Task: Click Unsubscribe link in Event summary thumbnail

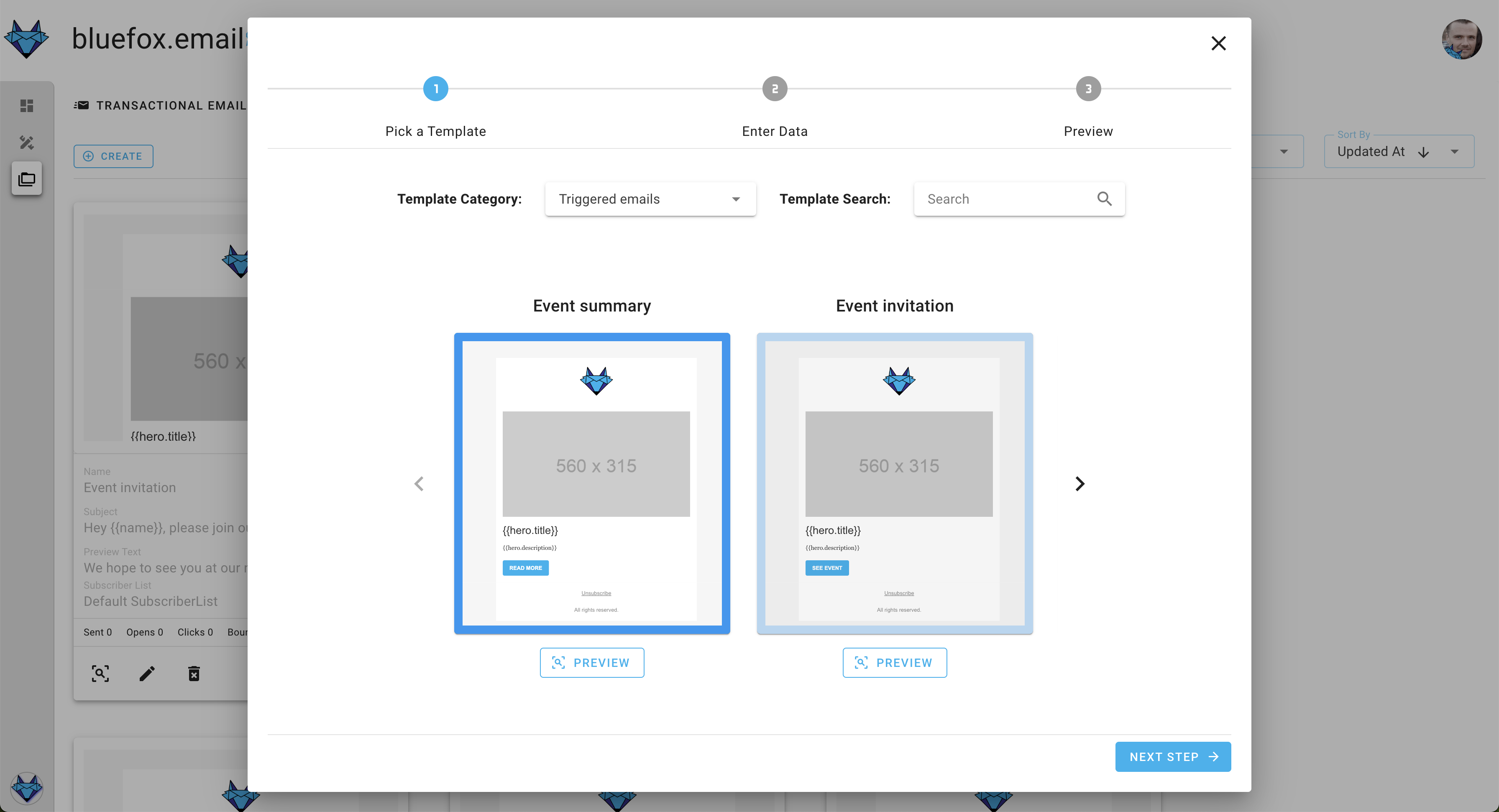Action: pyautogui.click(x=596, y=593)
